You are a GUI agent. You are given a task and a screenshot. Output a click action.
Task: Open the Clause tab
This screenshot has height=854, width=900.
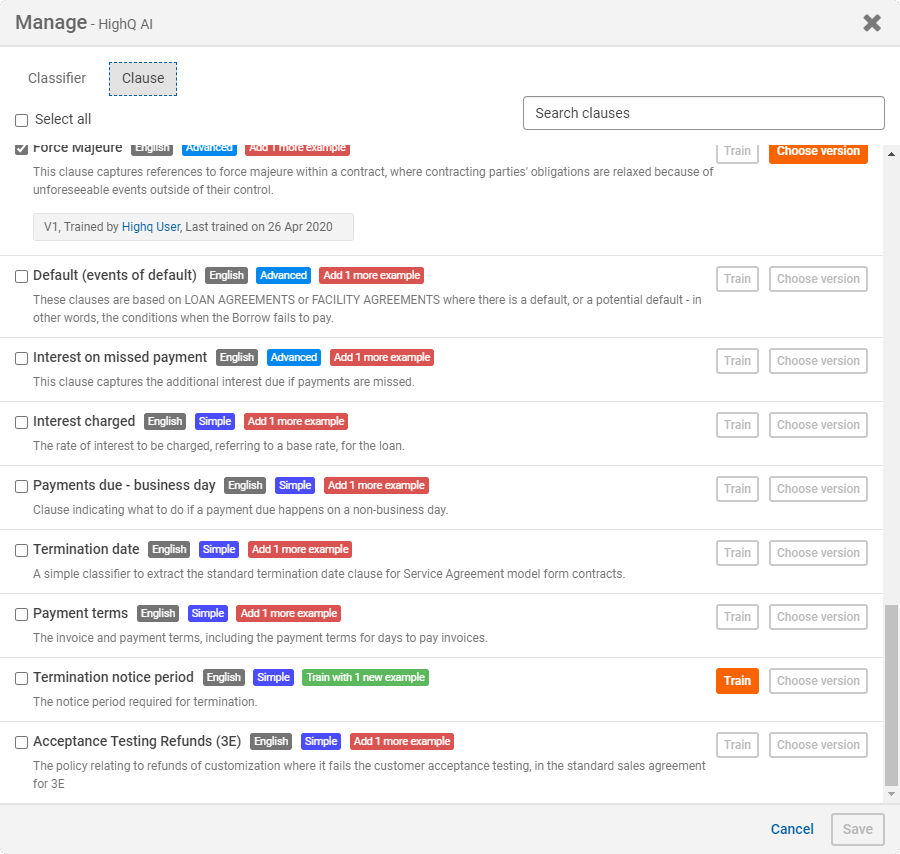(x=143, y=79)
